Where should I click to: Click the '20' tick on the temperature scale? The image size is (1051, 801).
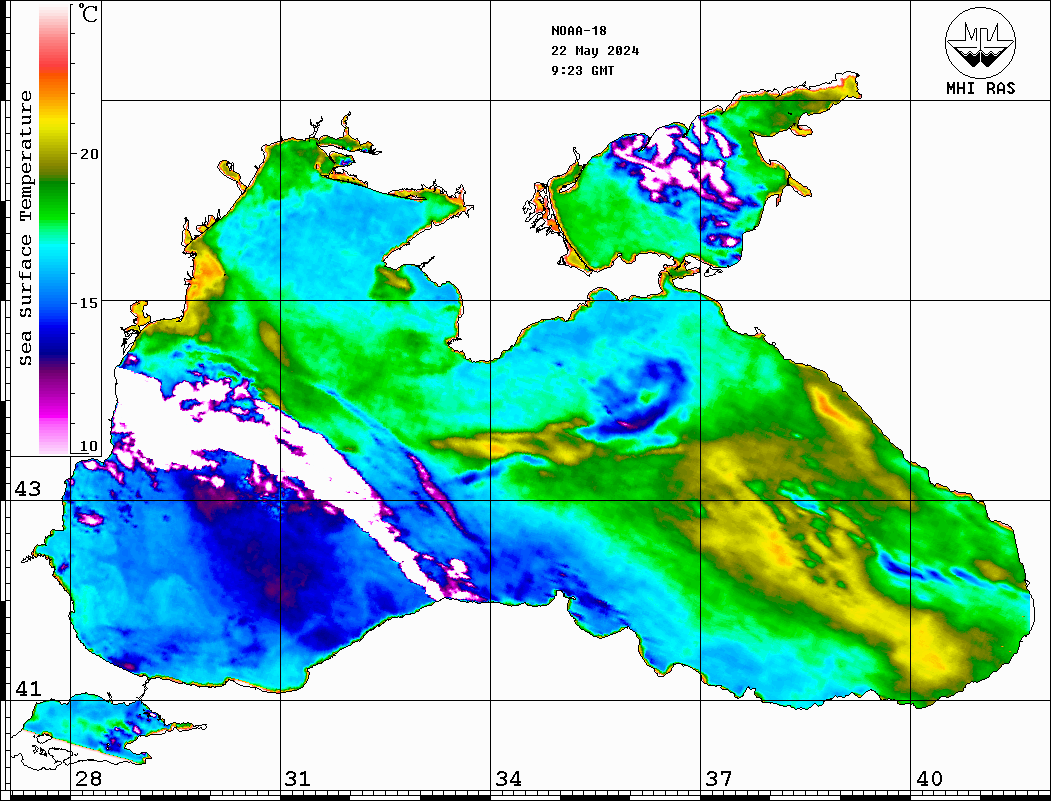(89, 154)
